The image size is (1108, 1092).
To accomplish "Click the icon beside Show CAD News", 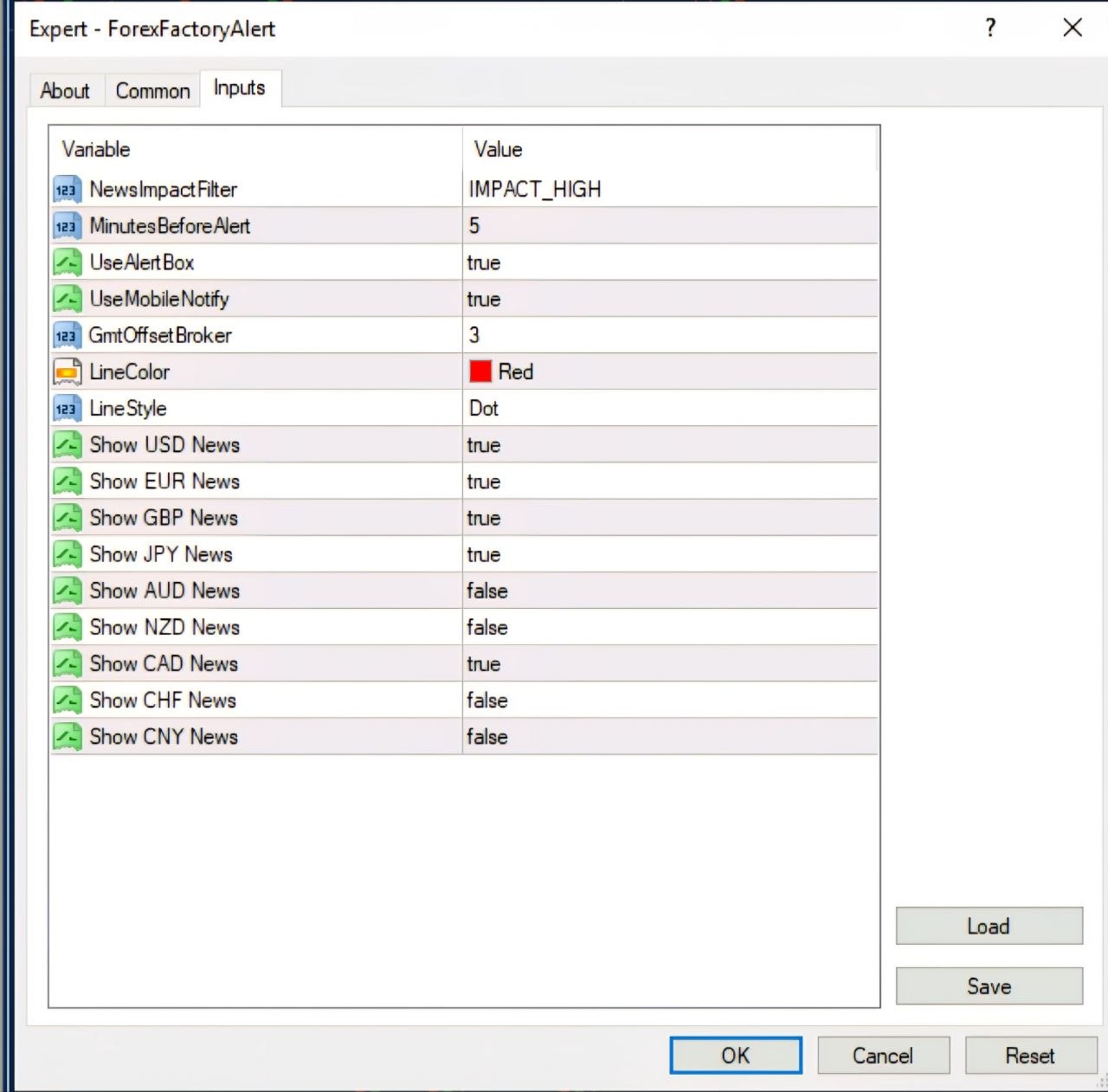I will [x=68, y=663].
